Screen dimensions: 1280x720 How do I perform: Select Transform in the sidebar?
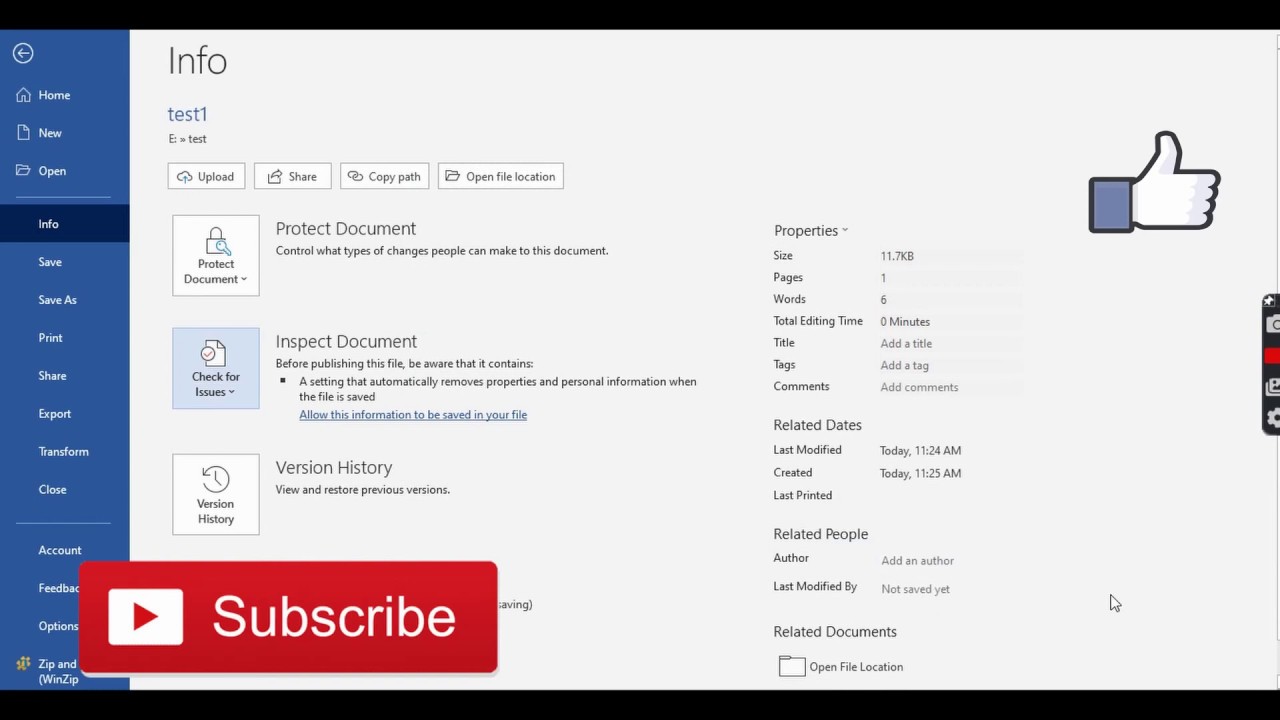65,452
